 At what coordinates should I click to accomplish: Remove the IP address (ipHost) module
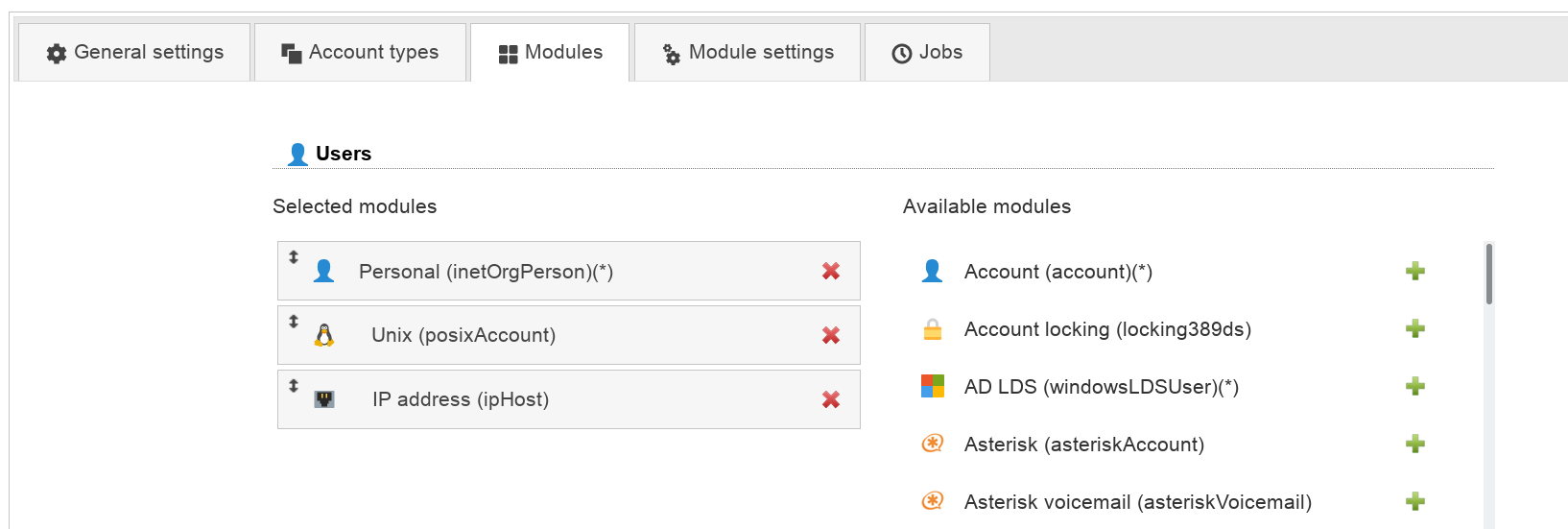pyautogui.click(x=831, y=399)
